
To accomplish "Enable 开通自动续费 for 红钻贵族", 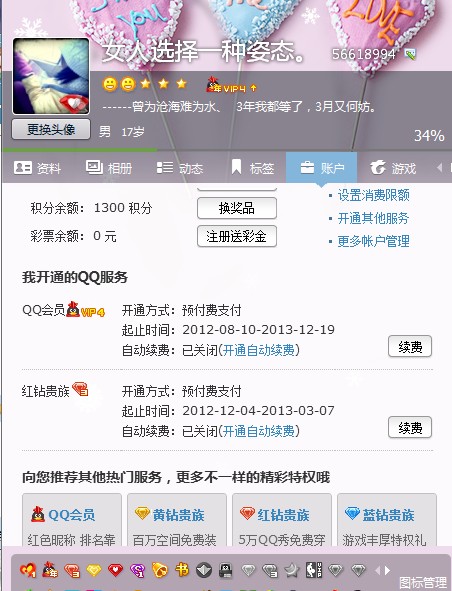I will click(259, 431).
